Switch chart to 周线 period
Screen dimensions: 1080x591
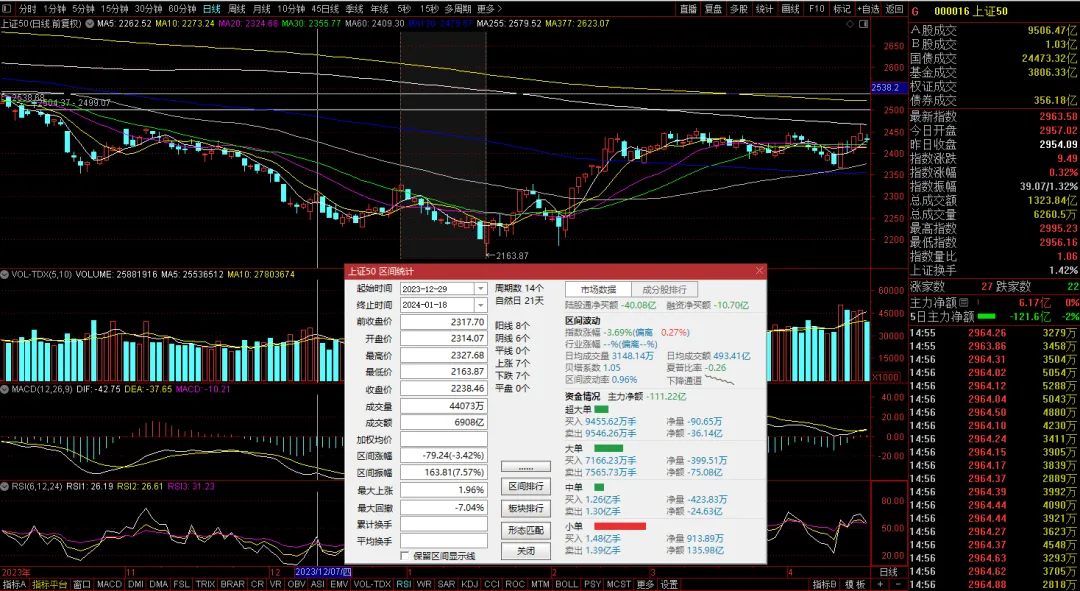[237, 9]
